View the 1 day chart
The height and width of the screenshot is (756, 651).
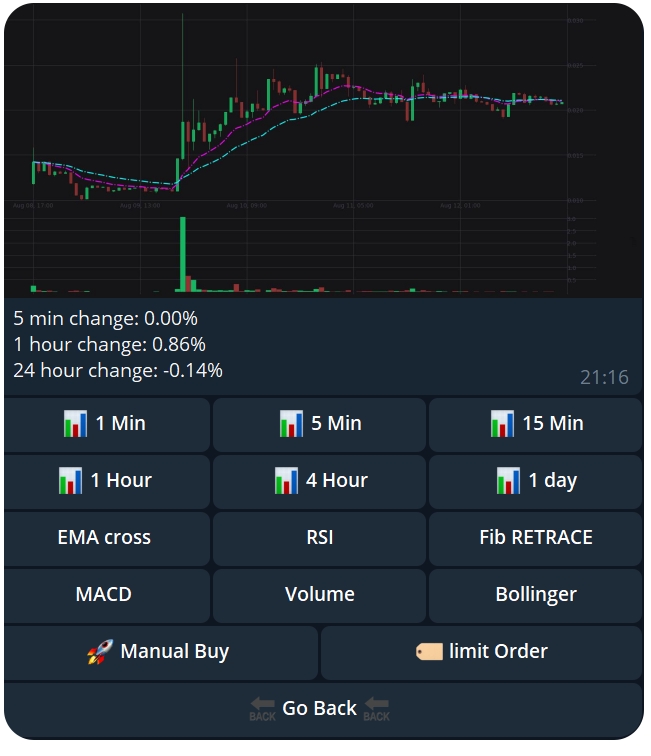pos(536,481)
